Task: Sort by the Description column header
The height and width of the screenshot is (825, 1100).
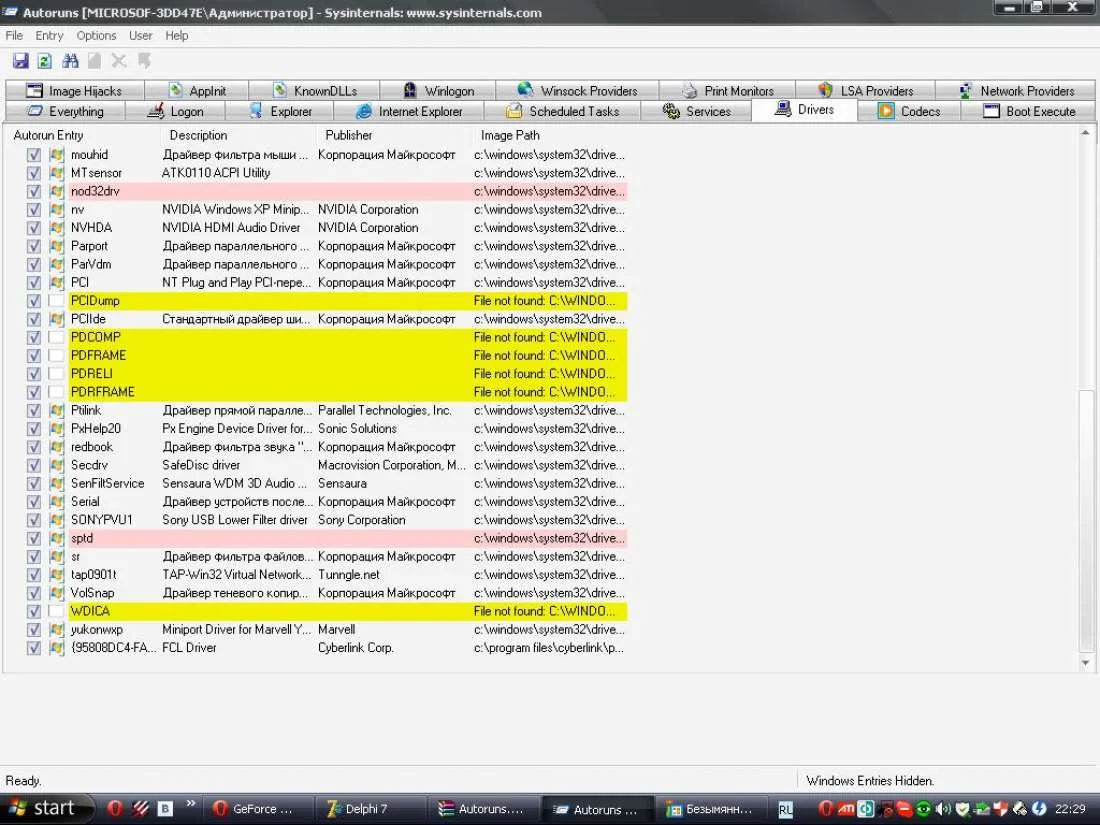Action: coord(239,135)
